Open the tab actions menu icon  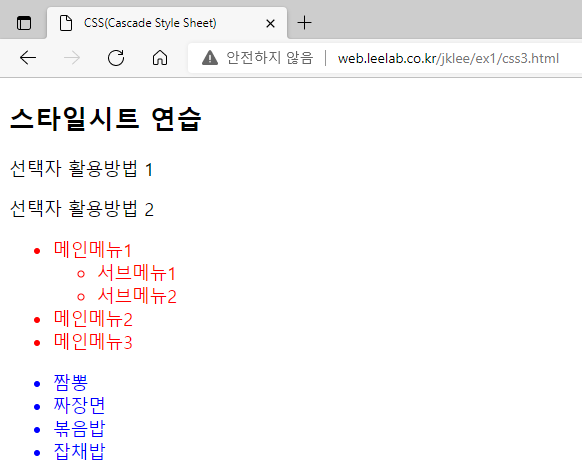(24, 23)
